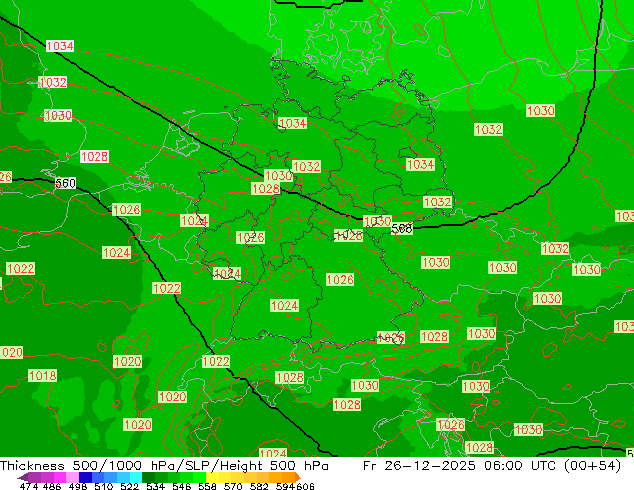Viewport: 634px width, 490px height.
Task: Click the "510" legend value
Action: (104, 486)
